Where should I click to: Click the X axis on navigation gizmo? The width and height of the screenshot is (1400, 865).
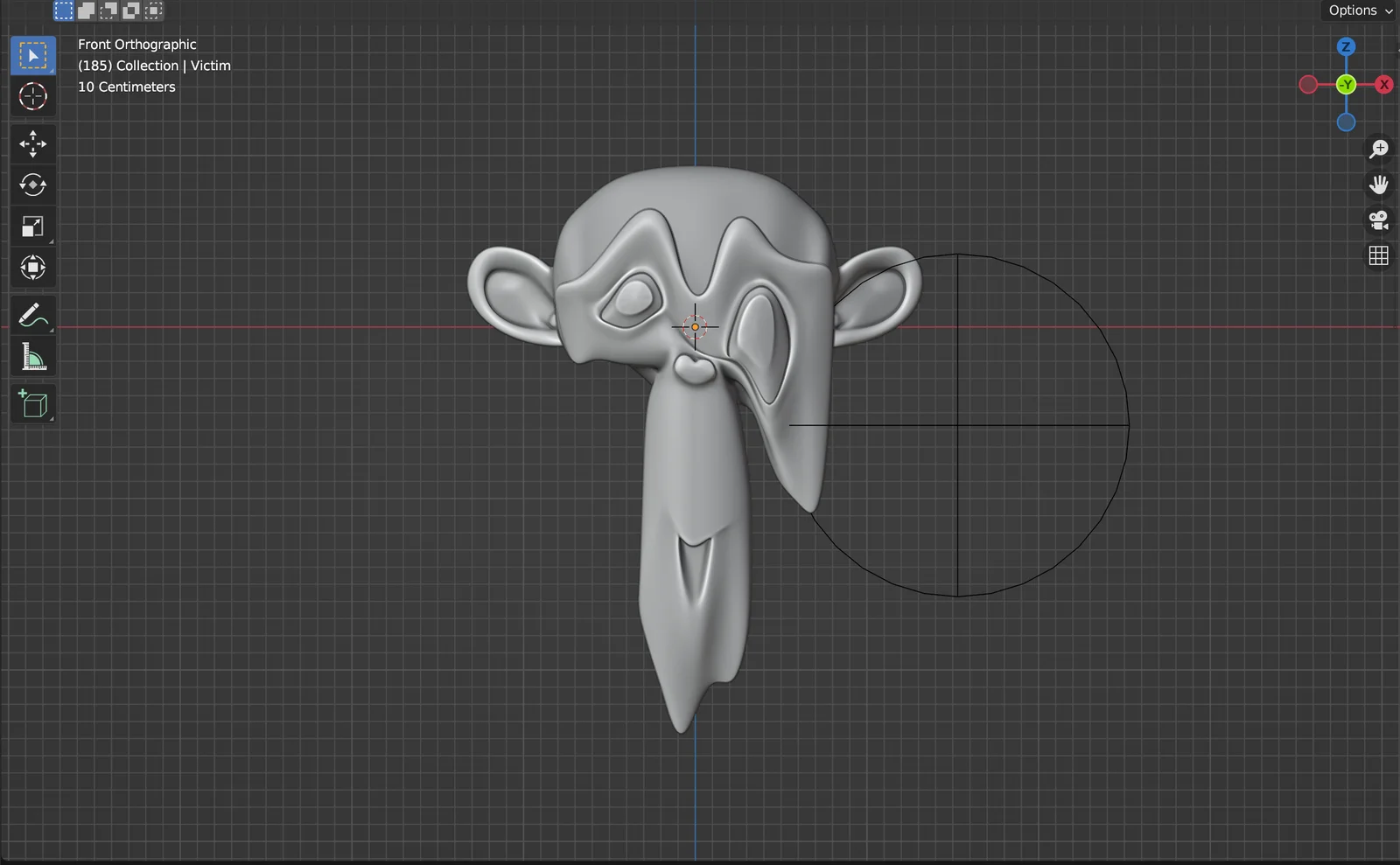(1383, 85)
